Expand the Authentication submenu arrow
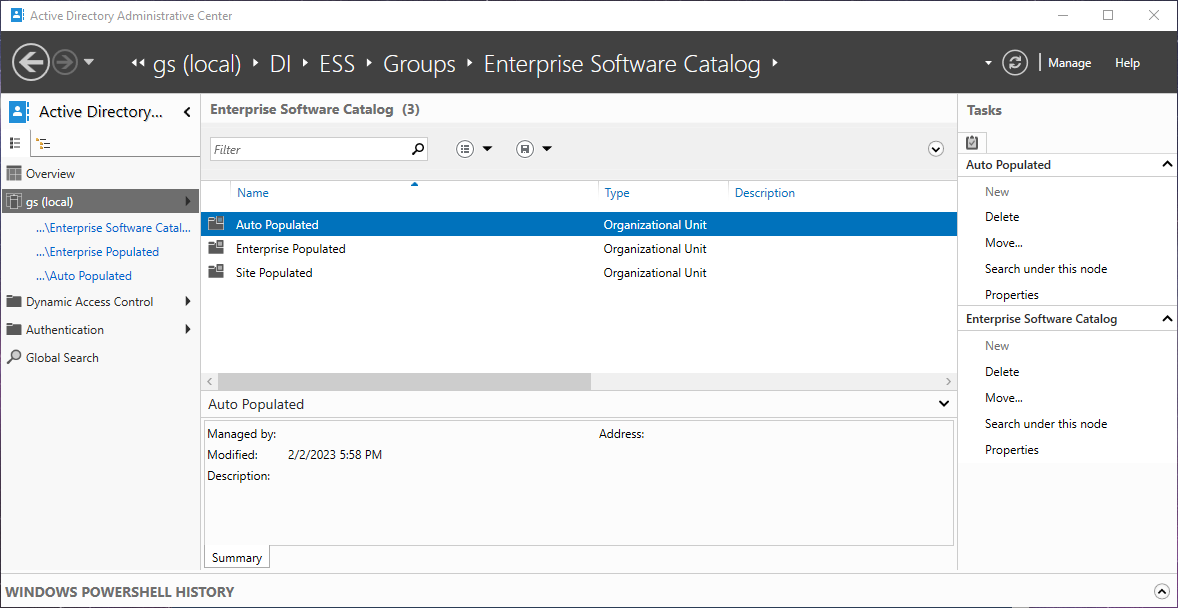The height and width of the screenshot is (608, 1178). (x=187, y=329)
